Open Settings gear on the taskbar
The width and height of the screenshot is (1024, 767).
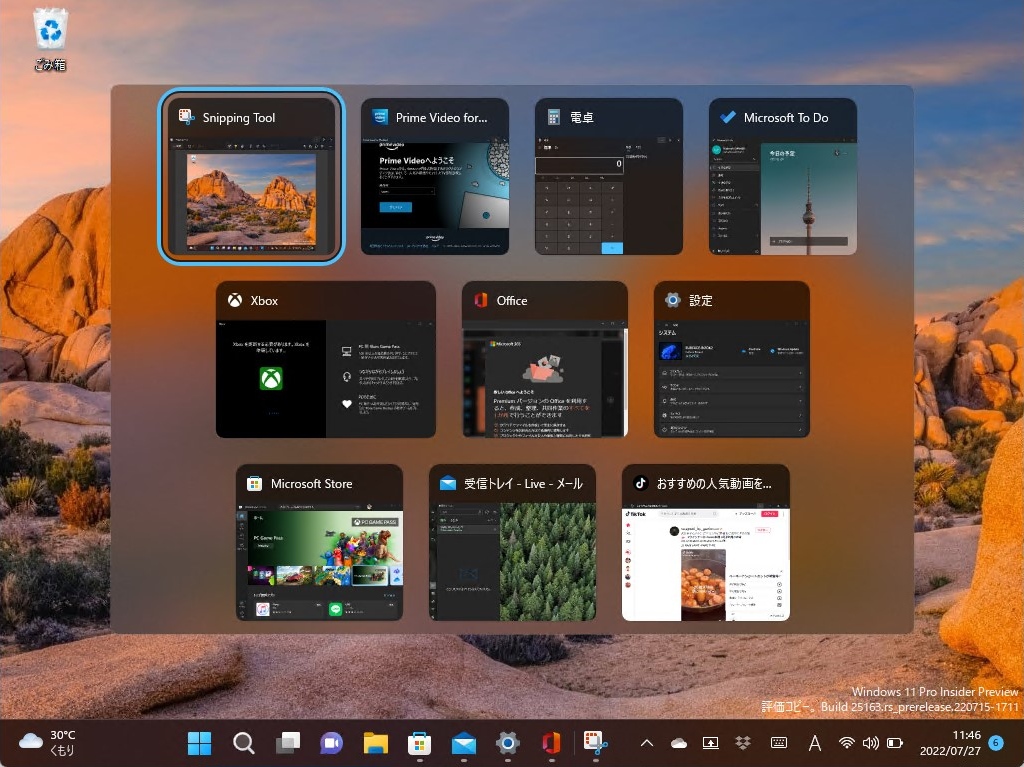(507, 743)
